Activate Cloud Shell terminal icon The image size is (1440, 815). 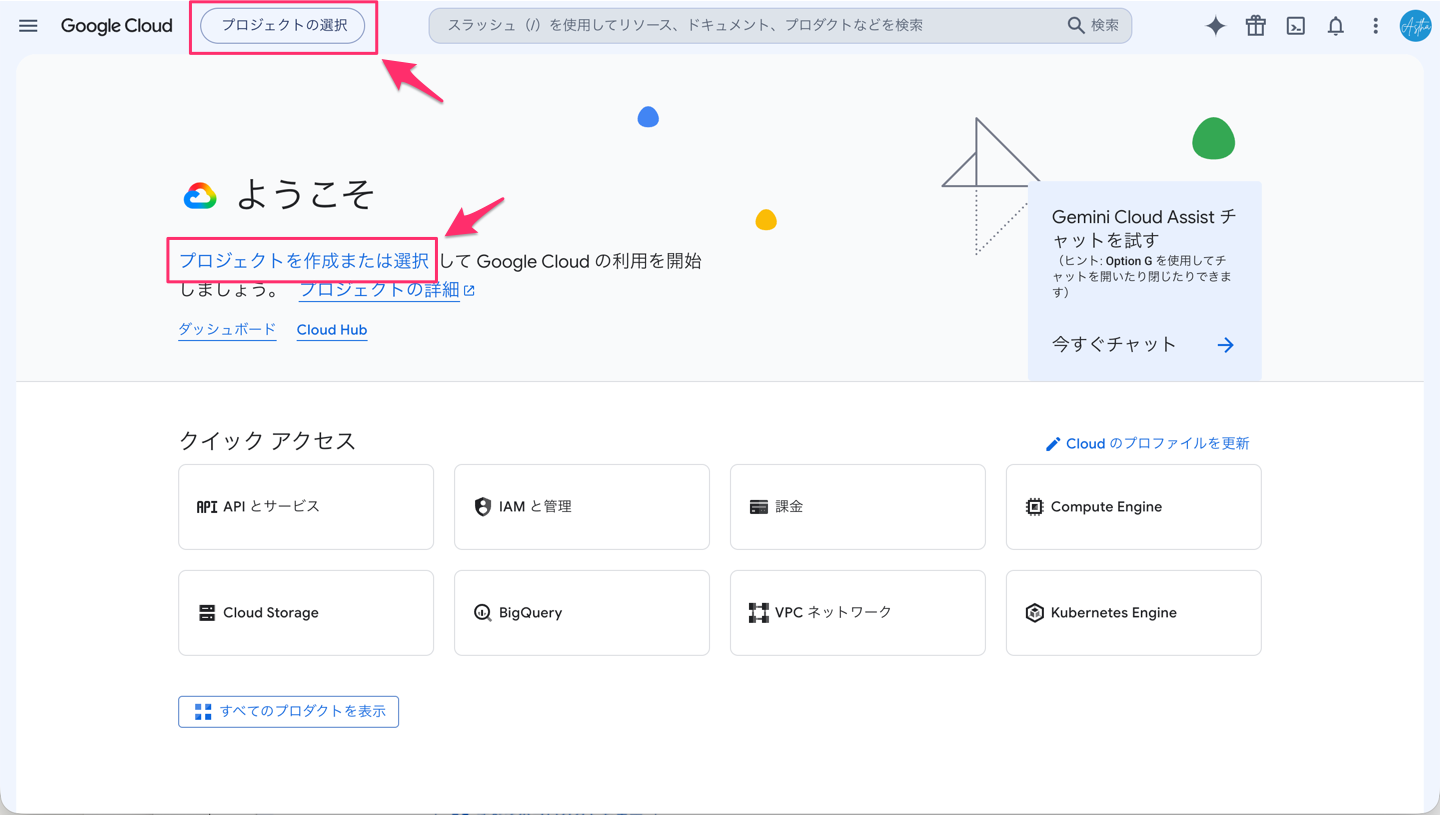tap(1296, 26)
